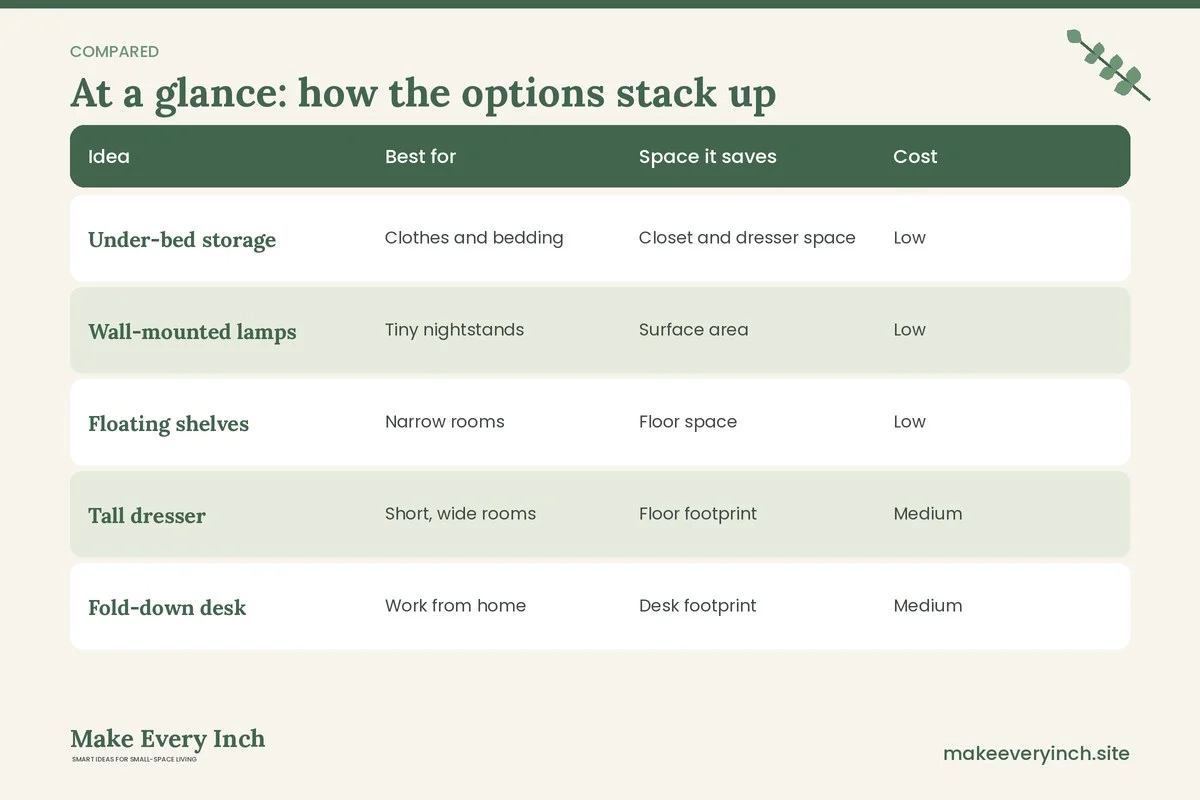The height and width of the screenshot is (800, 1200).
Task: Select the Under-bed storage row title
Action: 182,240
